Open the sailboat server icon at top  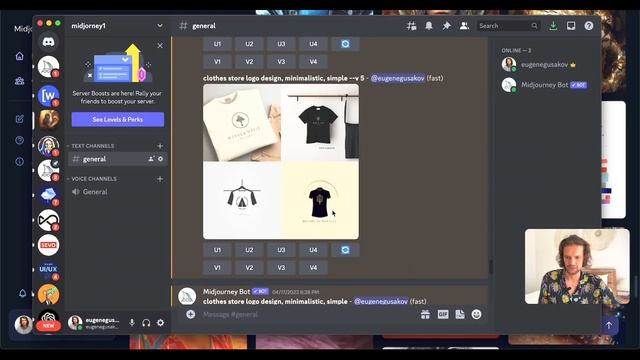[x=48, y=67]
